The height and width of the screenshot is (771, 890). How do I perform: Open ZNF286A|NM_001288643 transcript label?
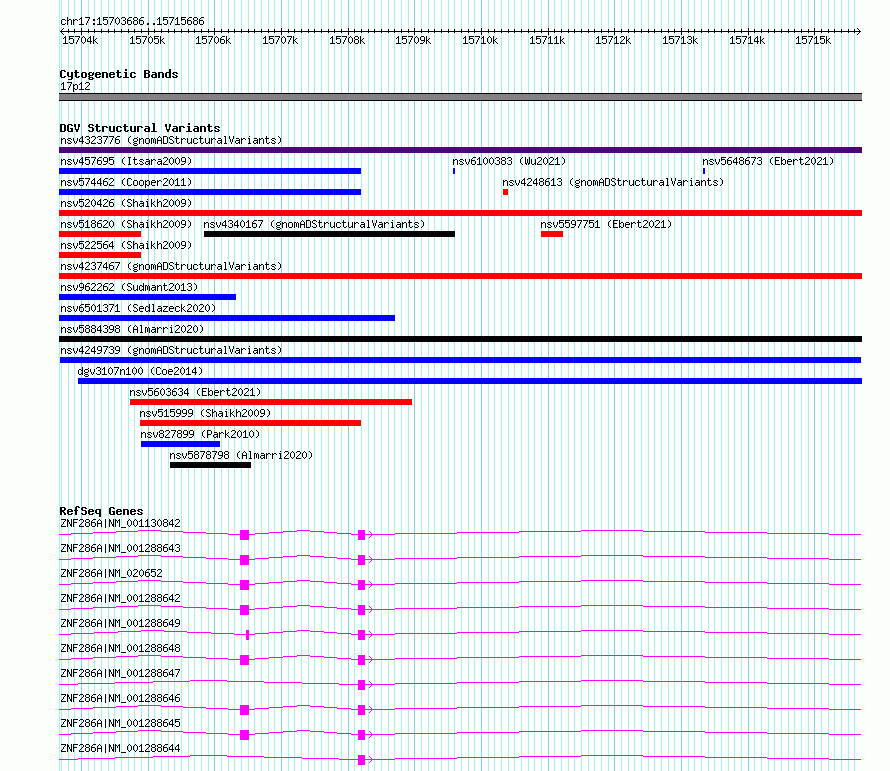[x=120, y=548]
